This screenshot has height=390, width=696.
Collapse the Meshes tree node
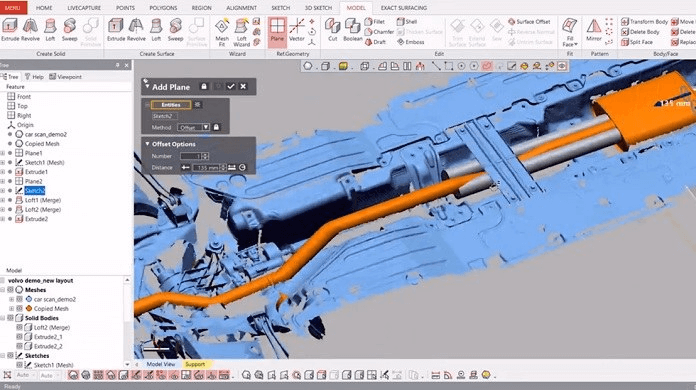click(2, 290)
